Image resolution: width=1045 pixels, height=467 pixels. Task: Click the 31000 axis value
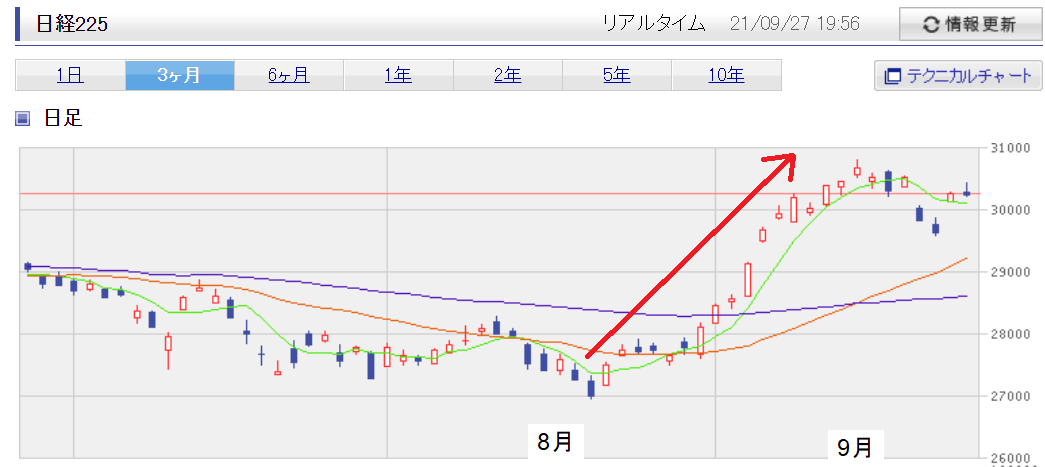point(1010,147)
